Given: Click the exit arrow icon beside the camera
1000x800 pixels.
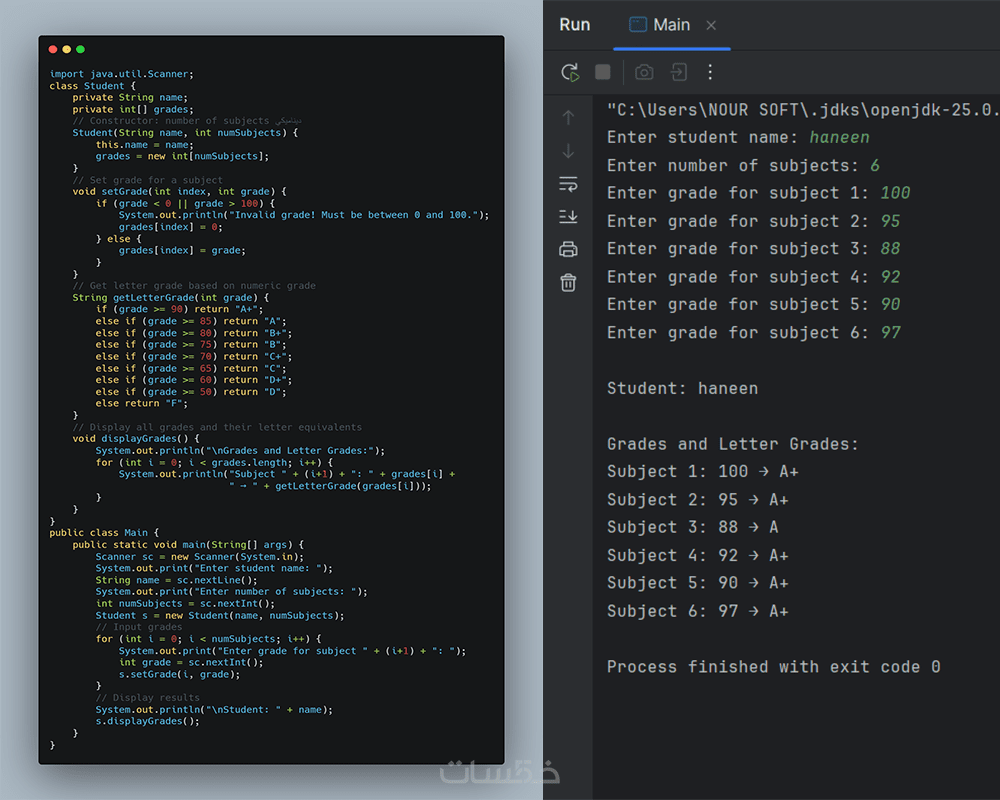Looking at the screenshot, I should pos(678,72).
